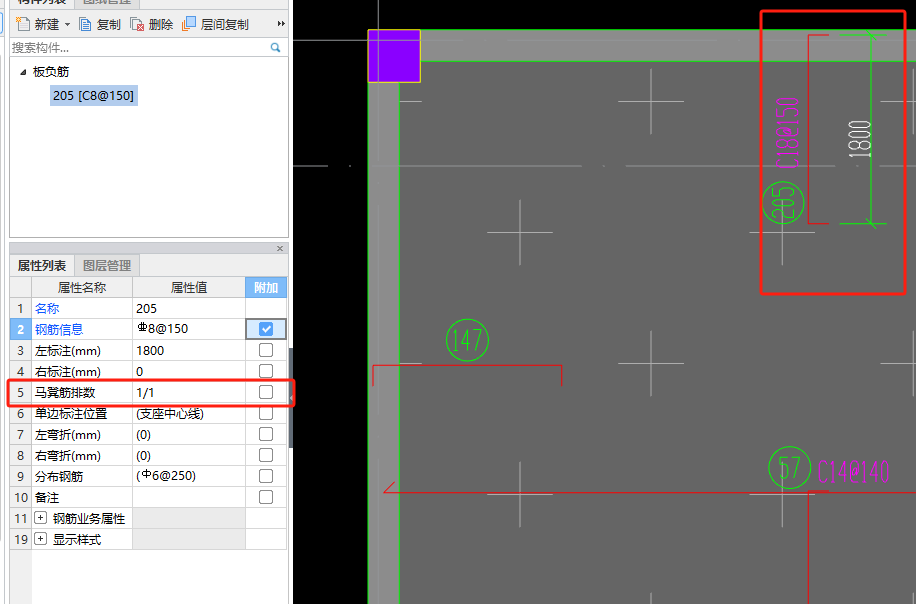Select the 板负筋 tree label
The width and height of the screenshot is (916, 604).
pyautogui.click(x=51, y=72)
